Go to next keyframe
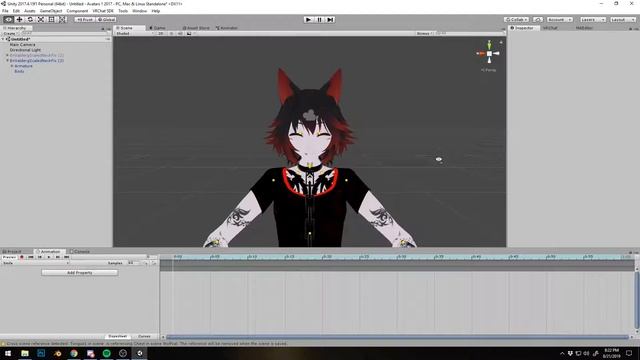The width and height of the screenshot is (640, 360). [58, 257]
